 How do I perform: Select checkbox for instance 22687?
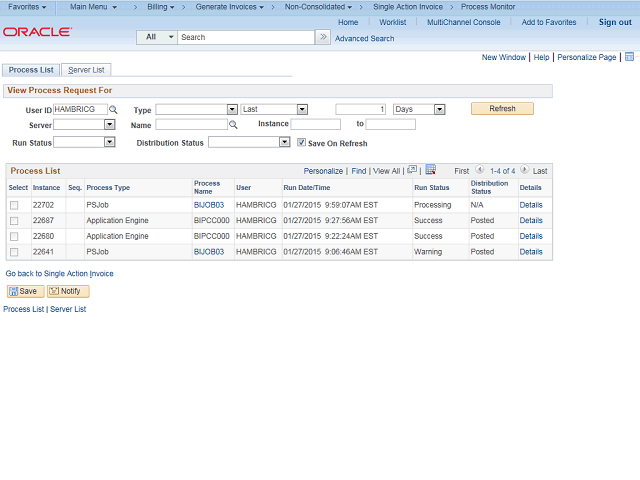click(x=14, y=221)
